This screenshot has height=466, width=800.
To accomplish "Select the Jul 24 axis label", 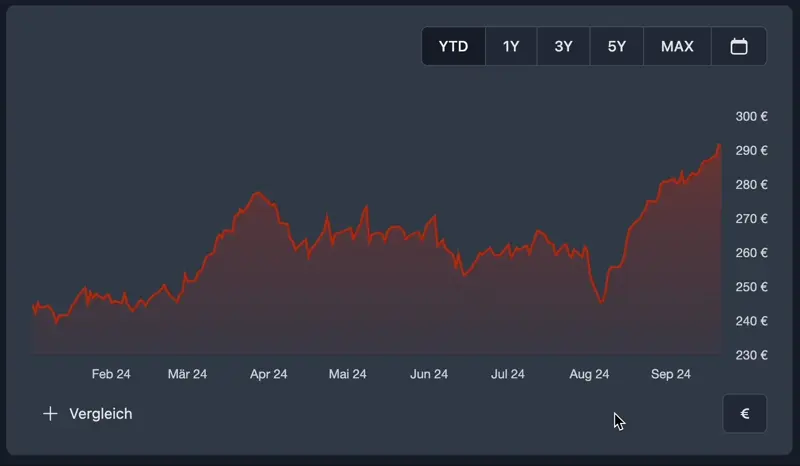I will click(x=507, y=375).
